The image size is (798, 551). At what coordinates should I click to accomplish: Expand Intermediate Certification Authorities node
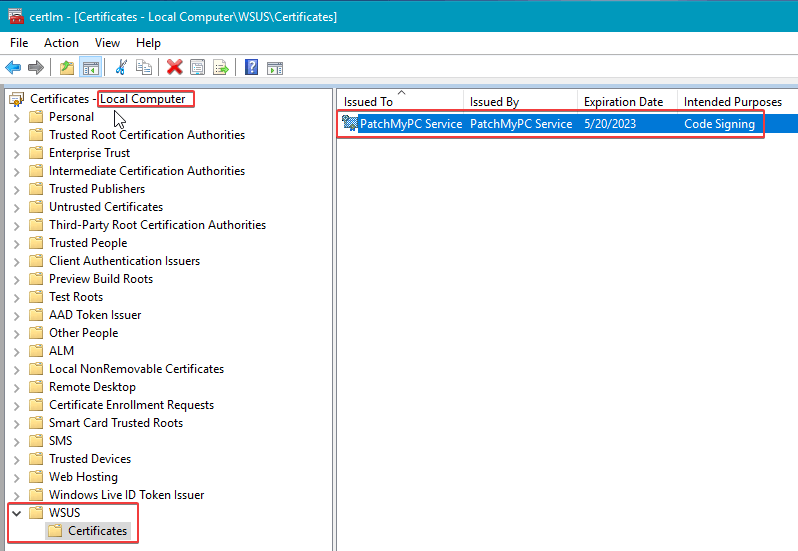tap(17, 172)
